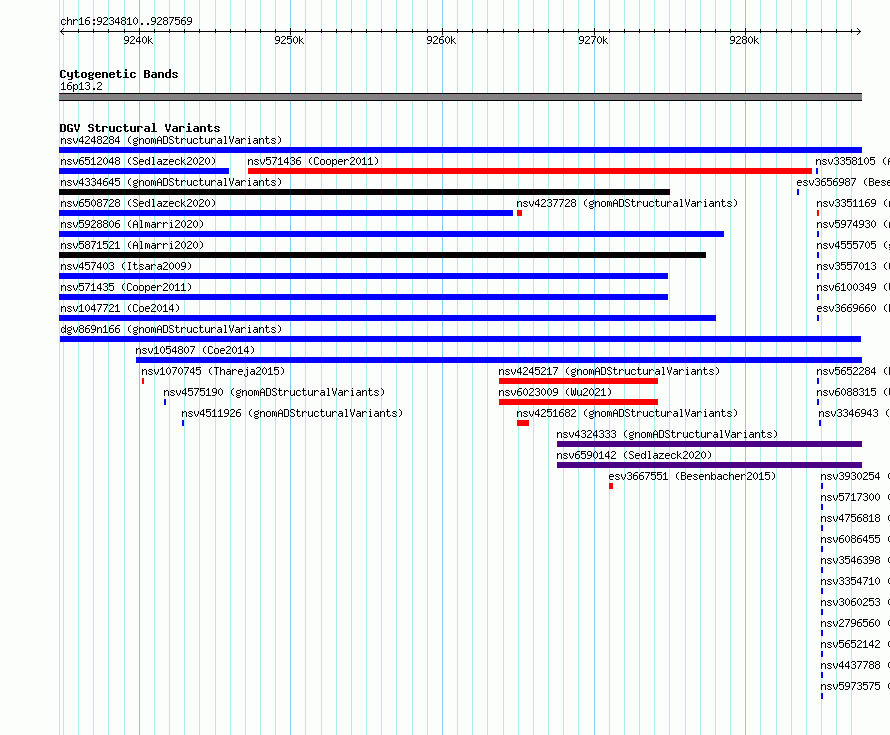Click small blue nsv4575190 marker
Viewport: 890px width, 735px height.
165,402
